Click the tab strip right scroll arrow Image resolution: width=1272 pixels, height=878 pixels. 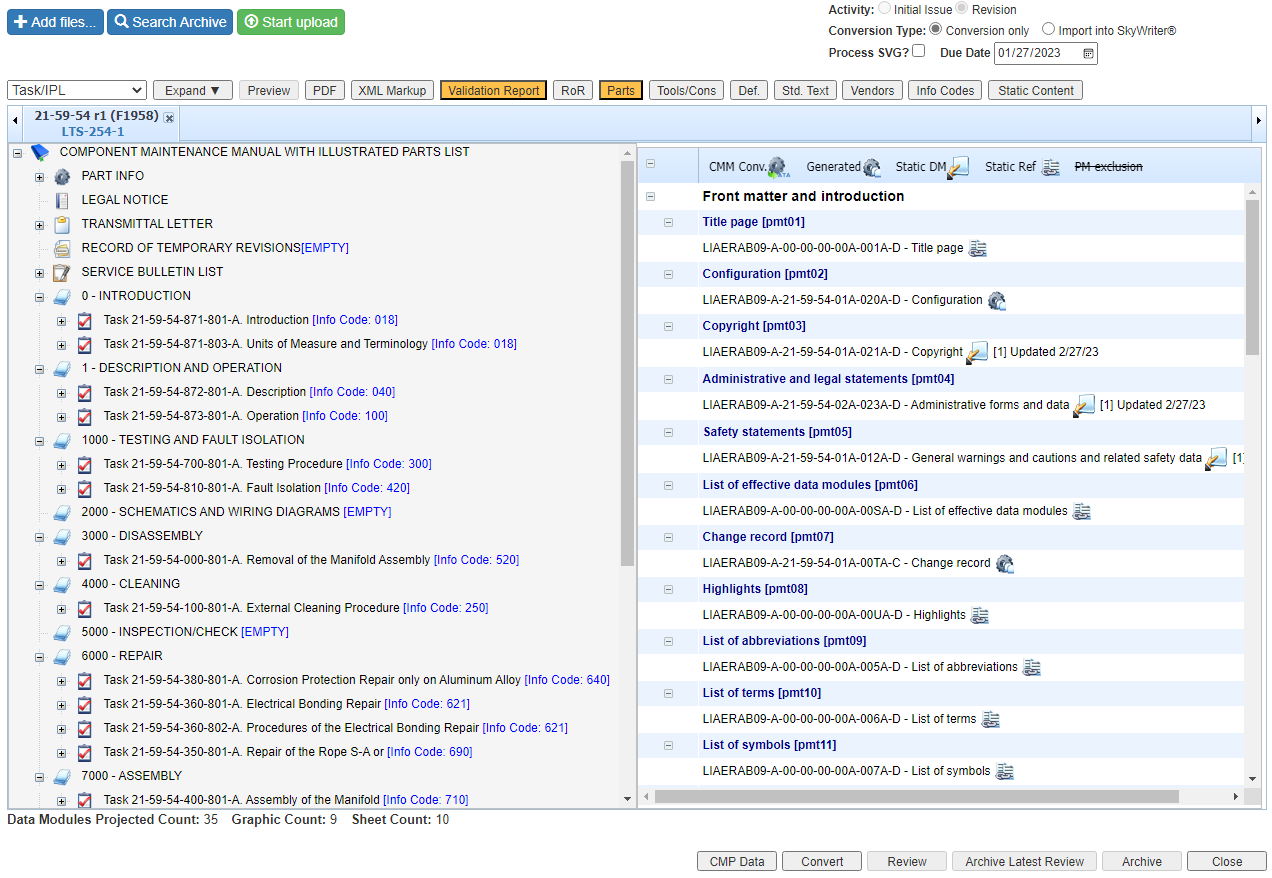(x=1259, y=121)
